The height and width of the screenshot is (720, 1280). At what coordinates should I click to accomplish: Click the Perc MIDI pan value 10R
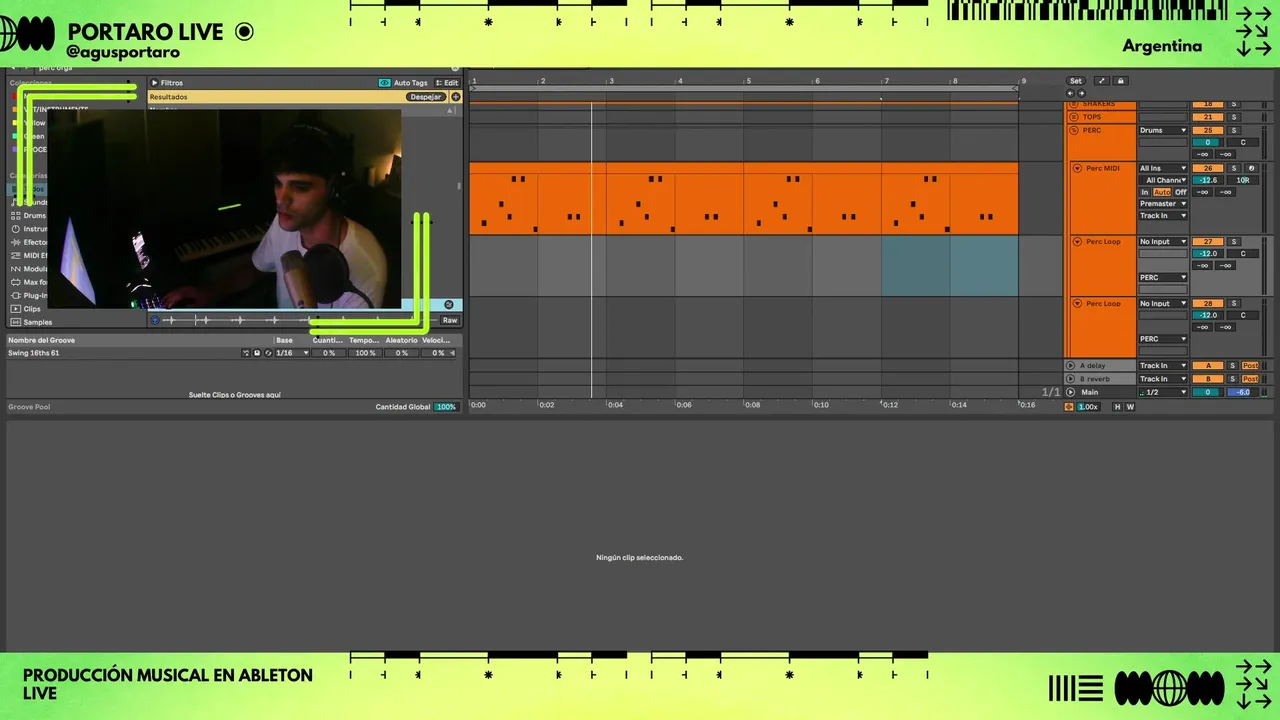(1243, 180)
